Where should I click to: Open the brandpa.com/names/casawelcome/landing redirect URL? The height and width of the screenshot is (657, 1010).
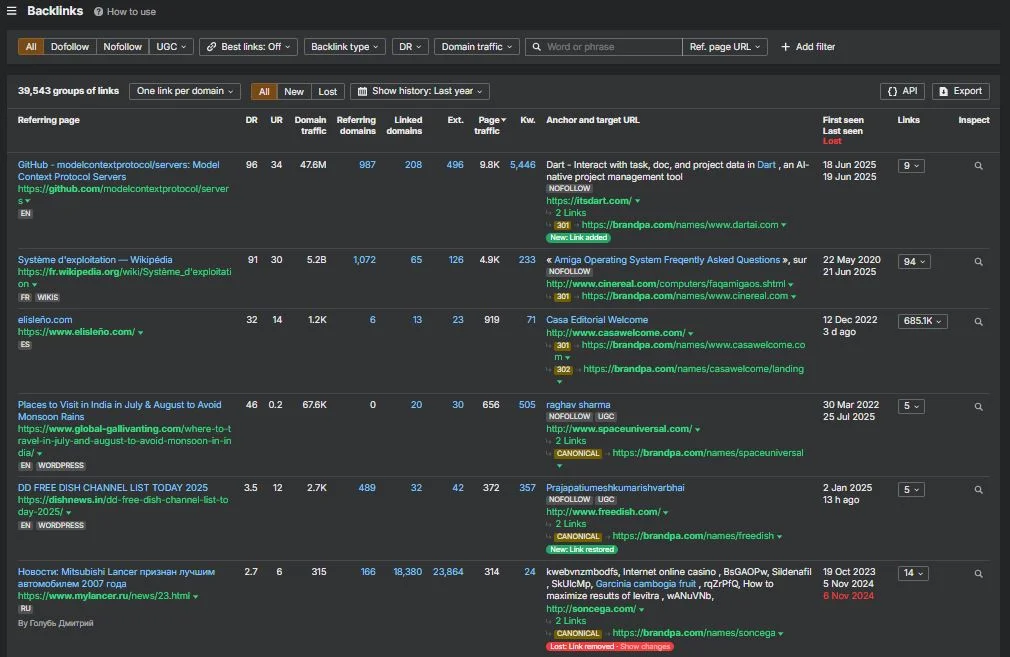(x=693, y=368)
